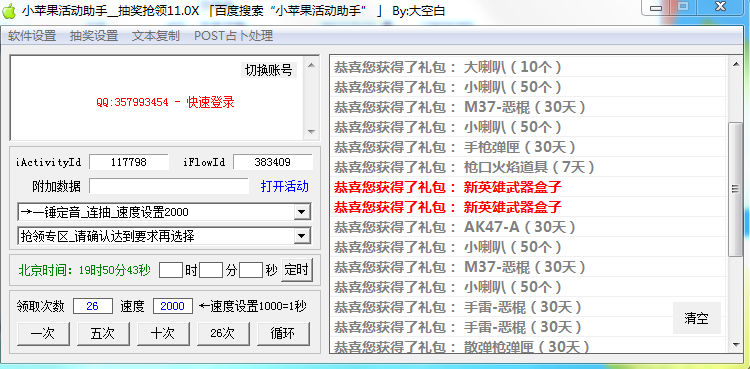Expand the 一锤定音_连抽 dropdown

click(x=301, y=212)
